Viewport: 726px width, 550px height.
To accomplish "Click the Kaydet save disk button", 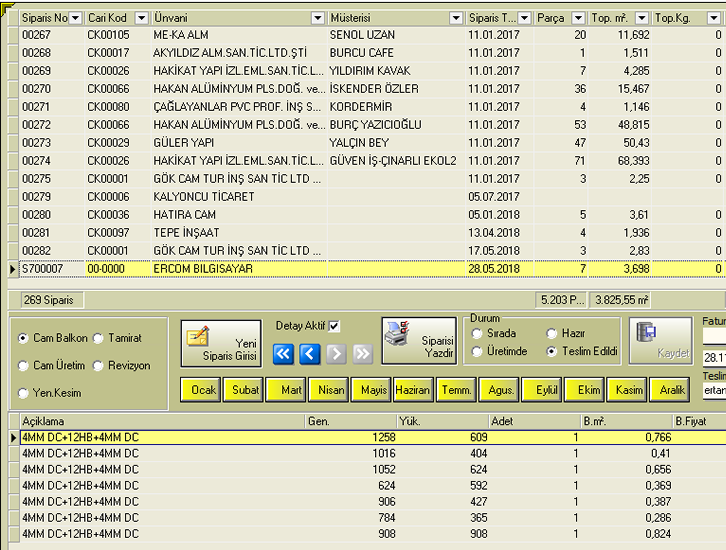I will coord(660,342).
